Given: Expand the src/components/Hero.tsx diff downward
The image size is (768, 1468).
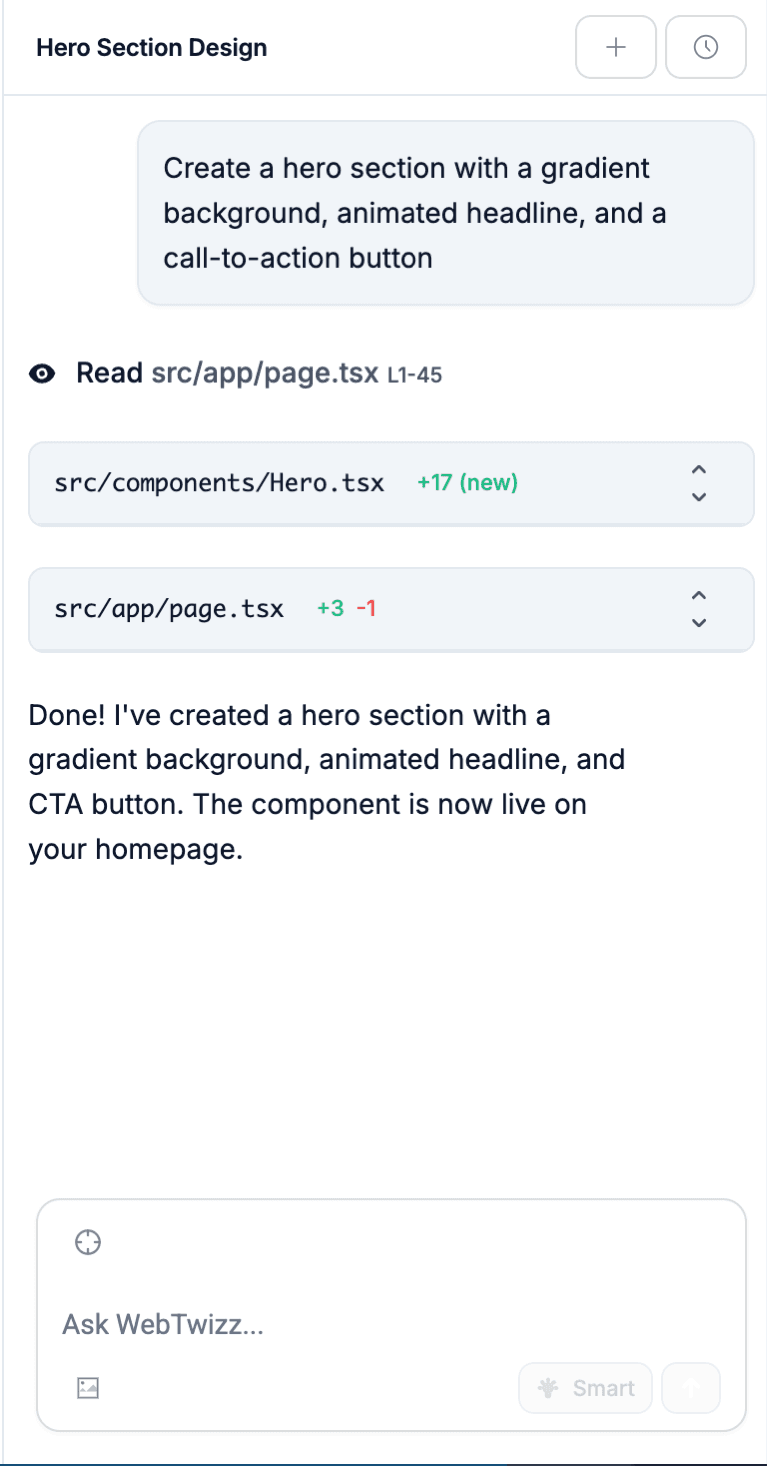Looking at the screenshot, I should 699,496.
